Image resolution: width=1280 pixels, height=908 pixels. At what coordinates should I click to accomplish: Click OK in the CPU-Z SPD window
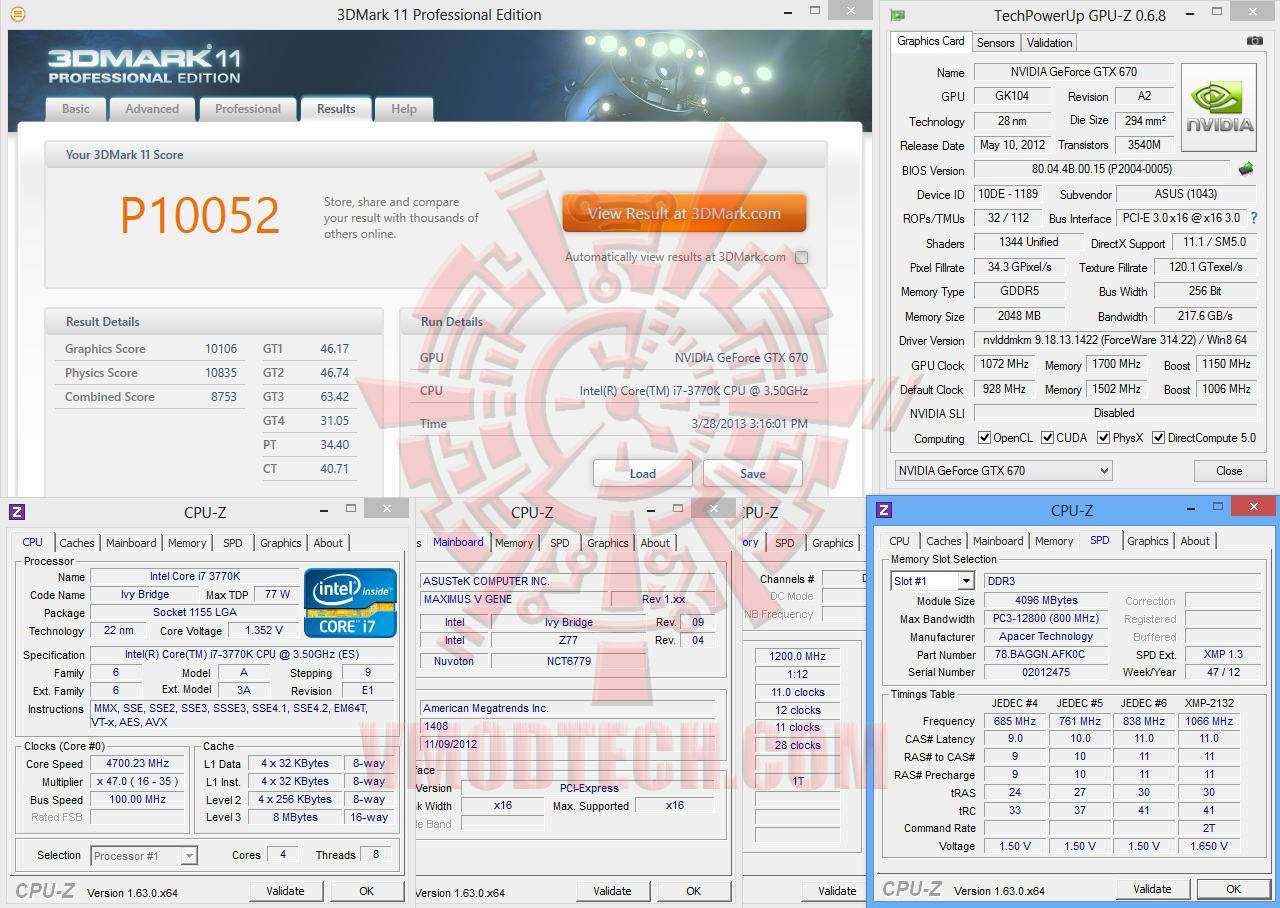pyautogui.click(x=1234, y=889)
